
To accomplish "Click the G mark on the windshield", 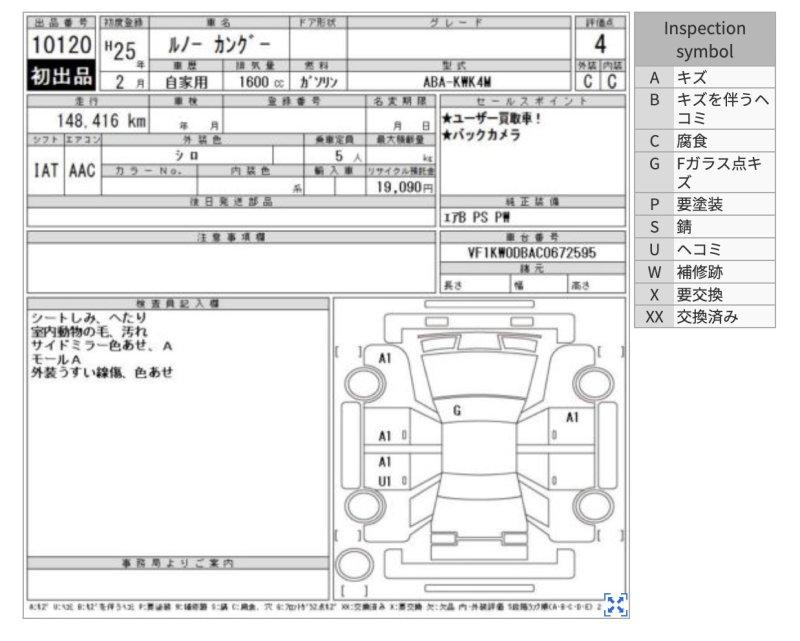I will 457,410.
